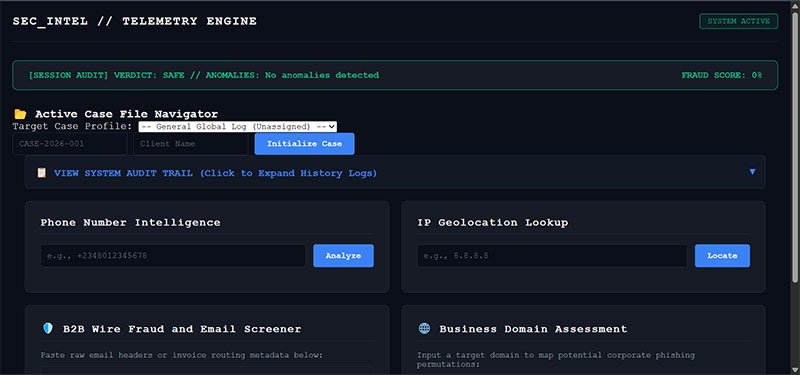Click the scrollbar down arrow

pos(795,370)
